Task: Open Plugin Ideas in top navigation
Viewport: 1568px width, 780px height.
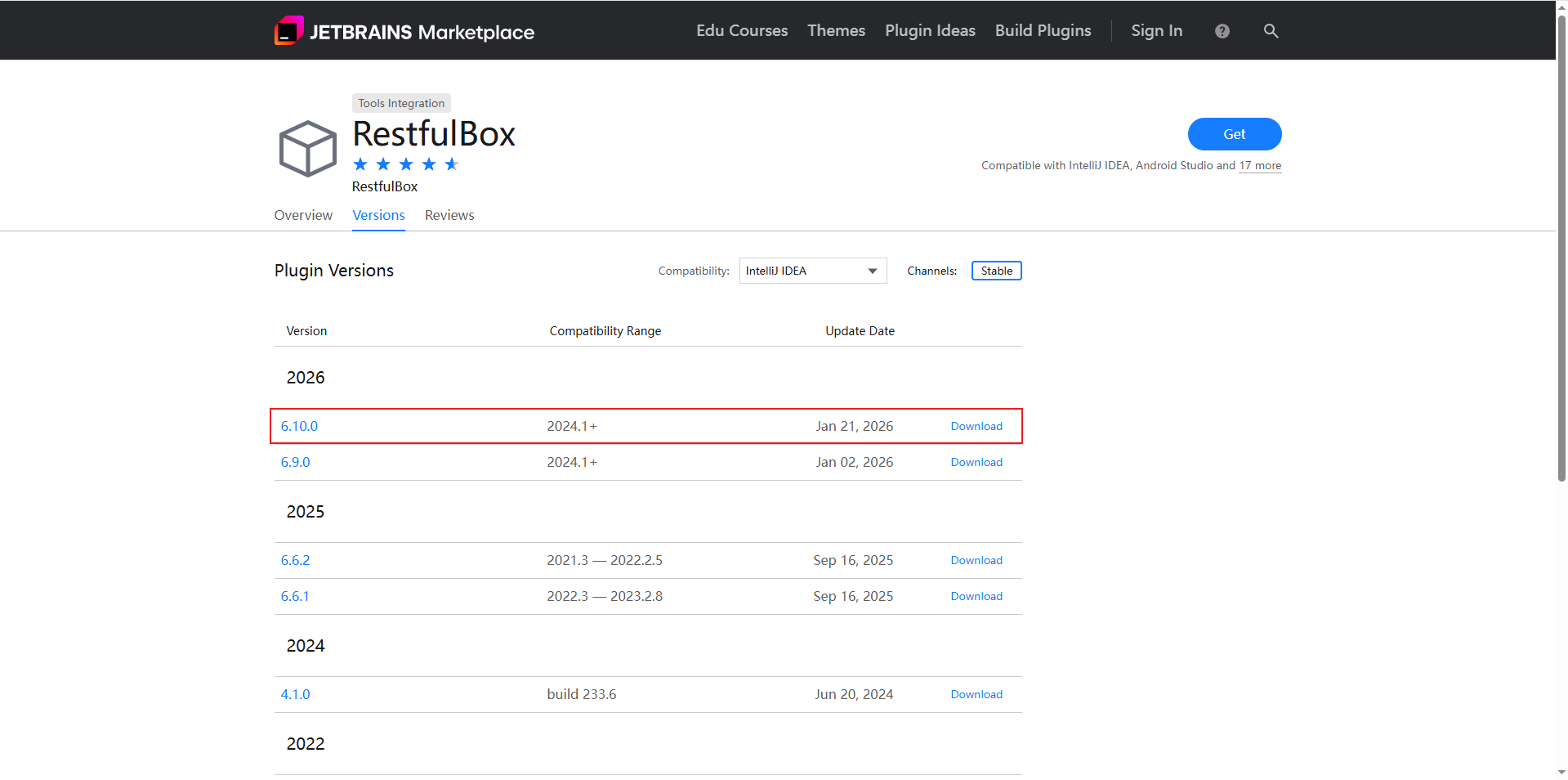Action: click(x=930, y=30)
